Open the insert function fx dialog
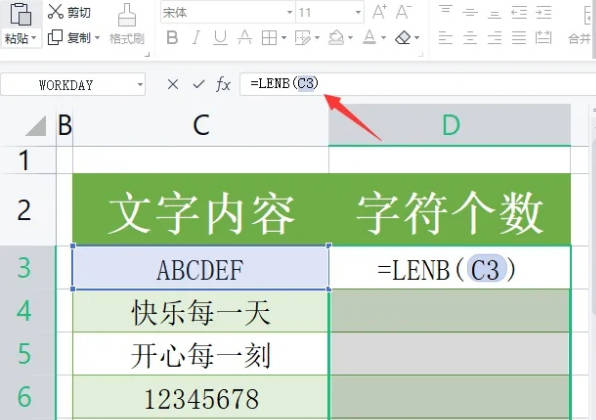This screenshot has width=596, height=420. tap(223, 84)
